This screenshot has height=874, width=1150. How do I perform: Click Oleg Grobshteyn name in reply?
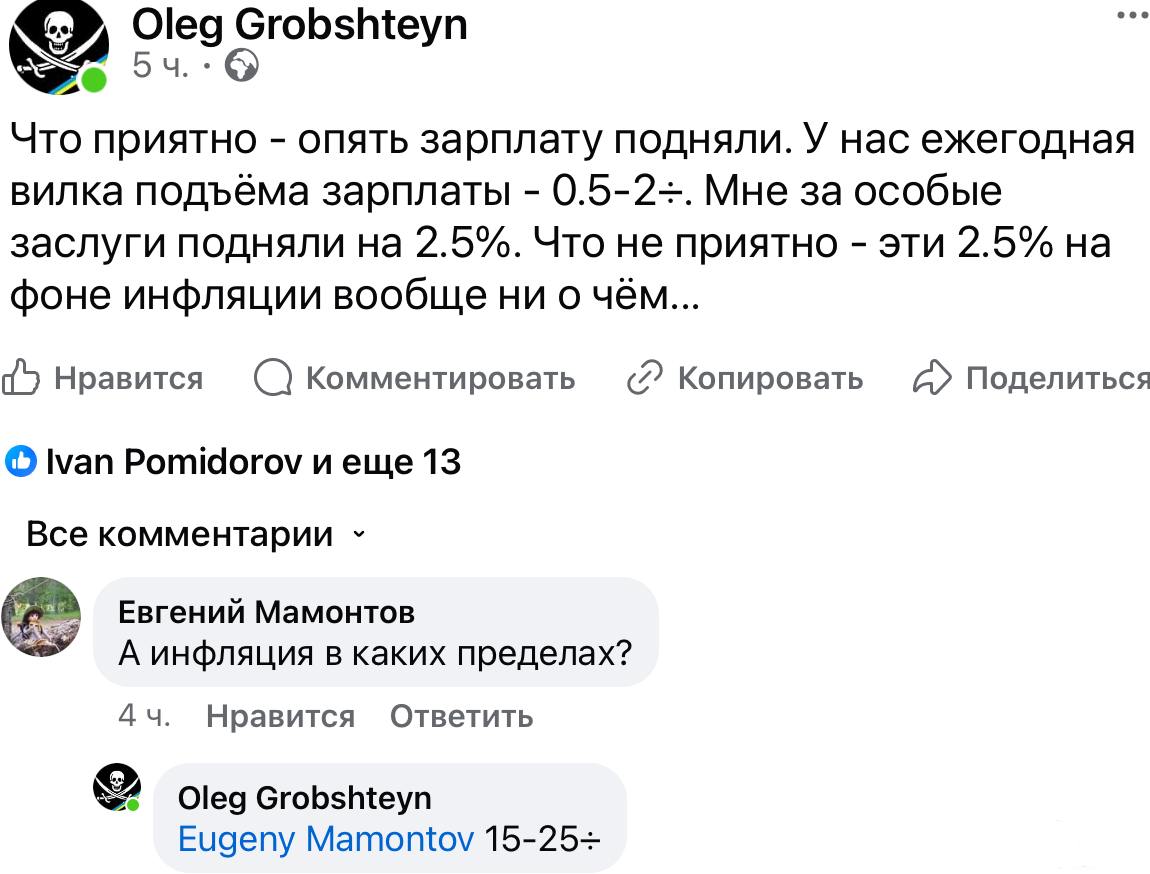click(304, 798)
